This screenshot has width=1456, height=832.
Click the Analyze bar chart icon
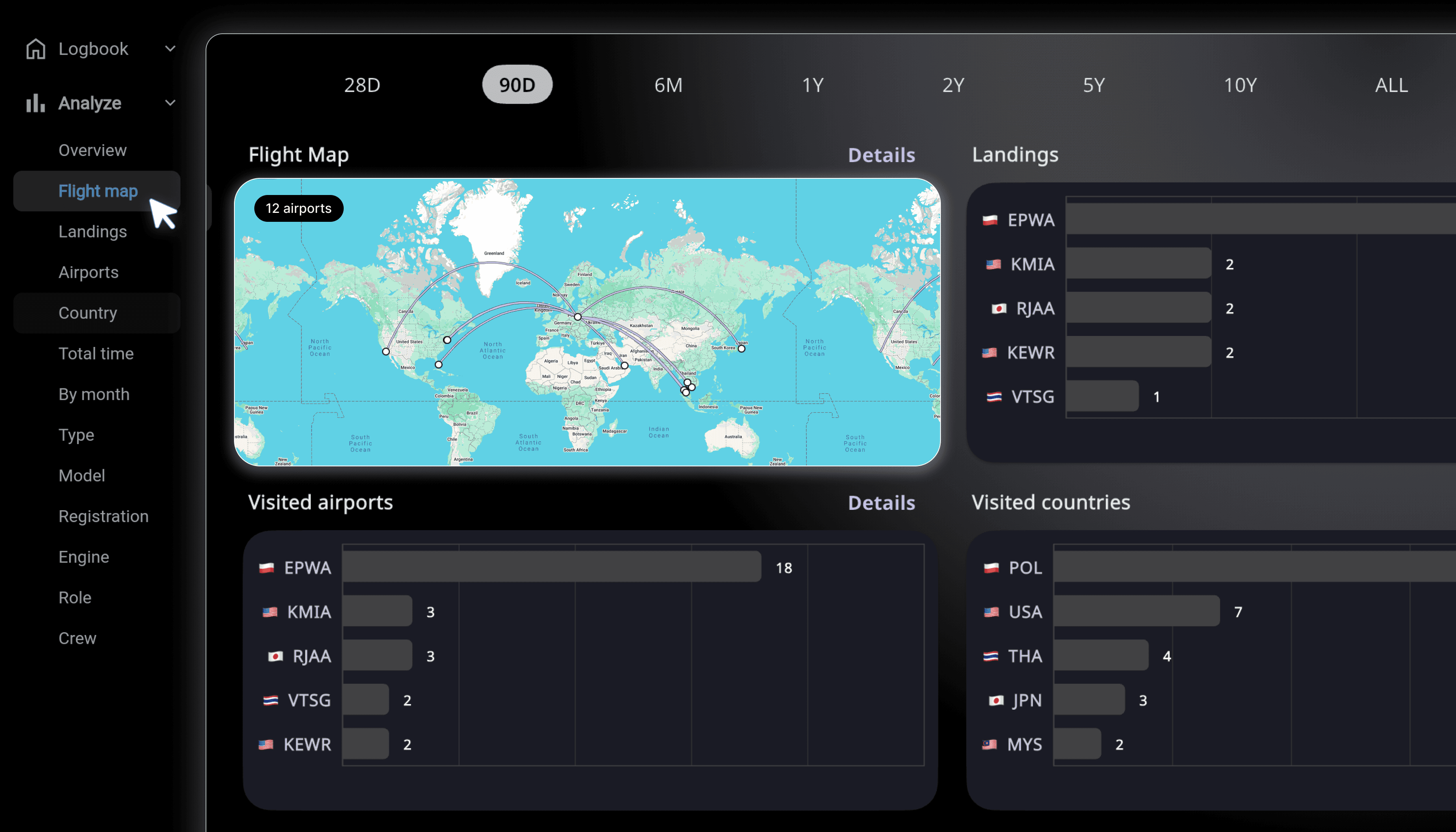35,104
